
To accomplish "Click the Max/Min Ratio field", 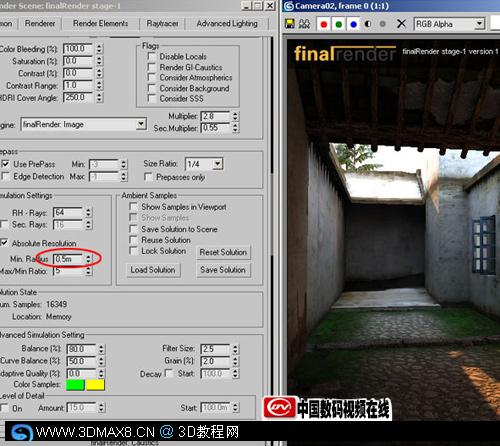I will tap(68, 271).
